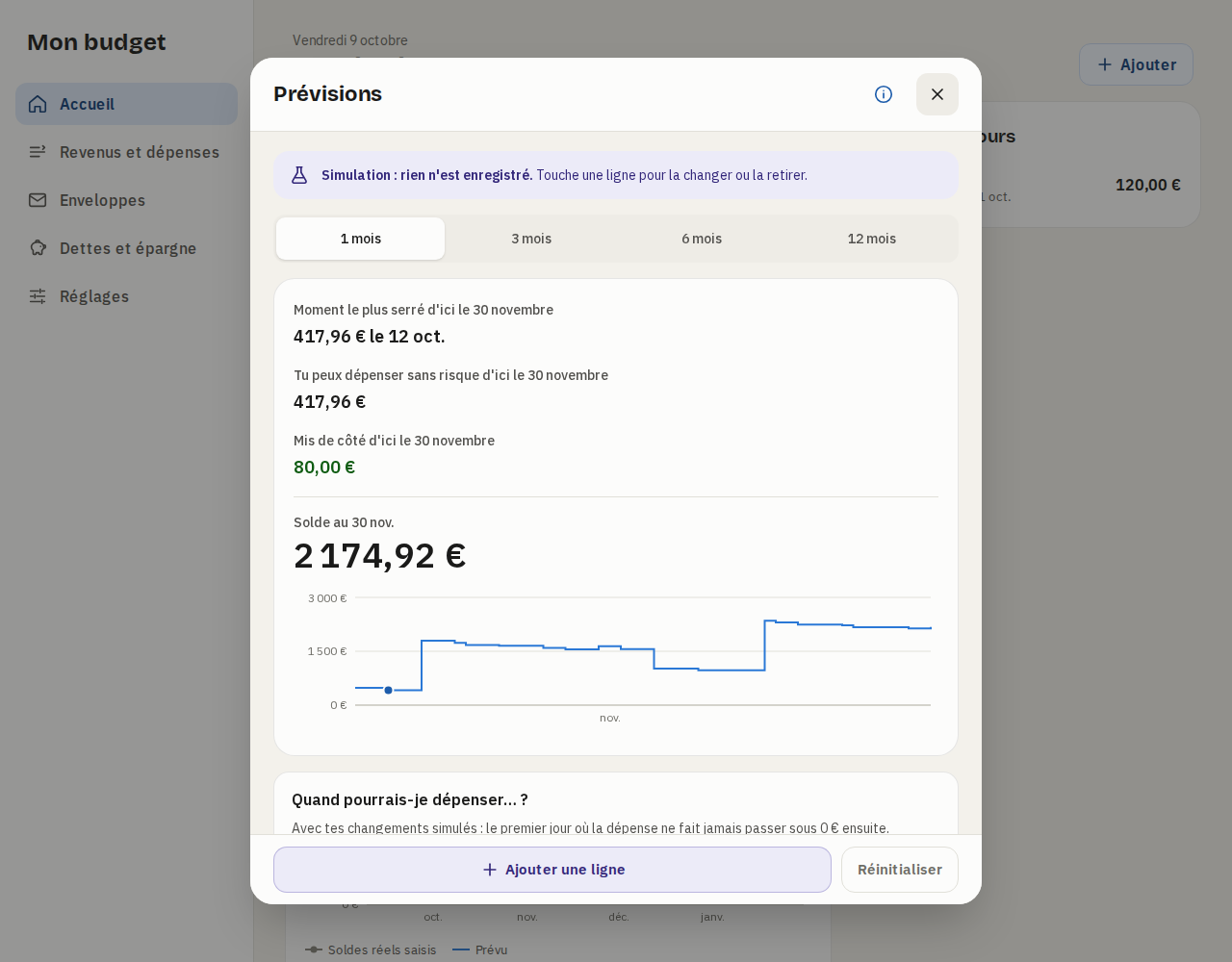Click the Revenus et dépenses list icon
This screenshot has width=1232, height=962.
[38, 152]
